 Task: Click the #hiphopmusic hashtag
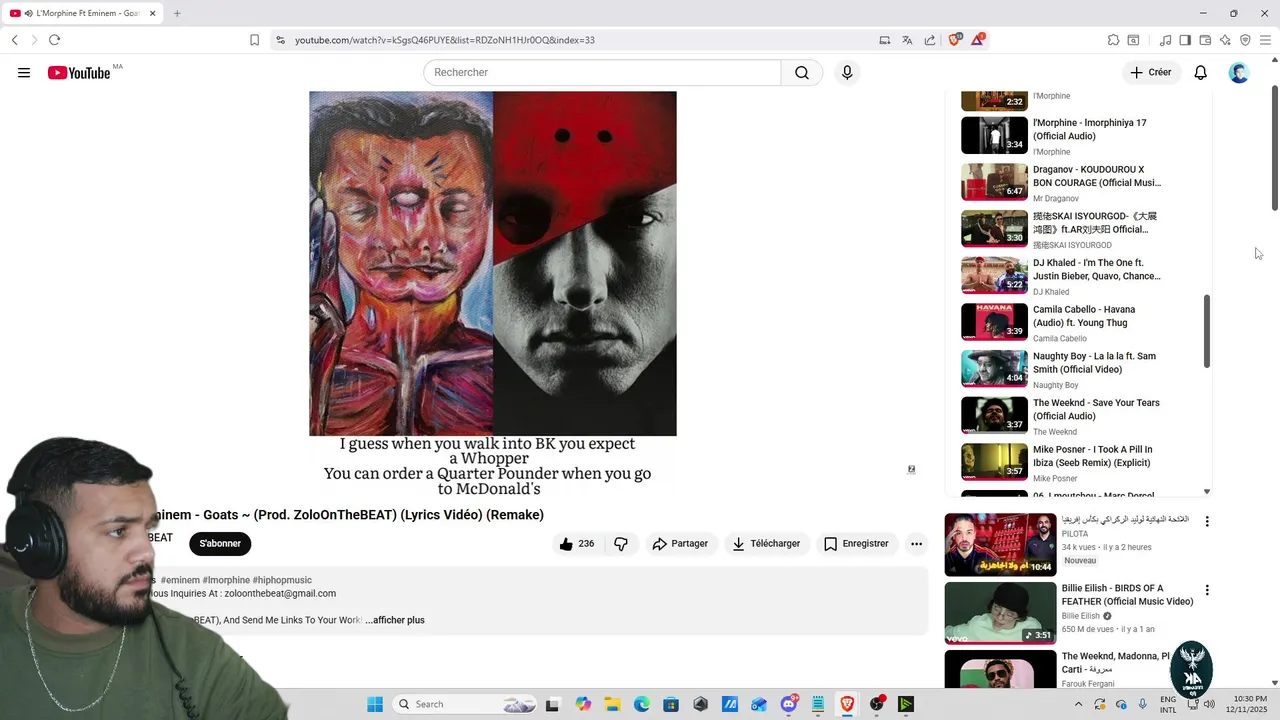tap(282, 580)
